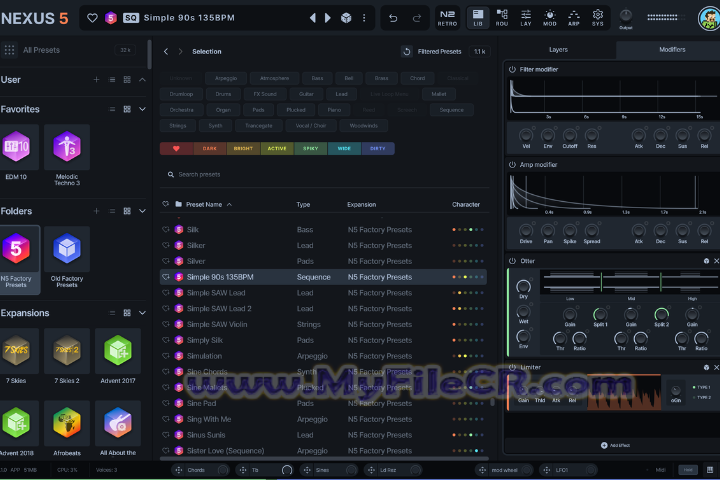Toggle Filter modifier power button
The height and width of the screenshot is (480, 720).
pos(512,69)
